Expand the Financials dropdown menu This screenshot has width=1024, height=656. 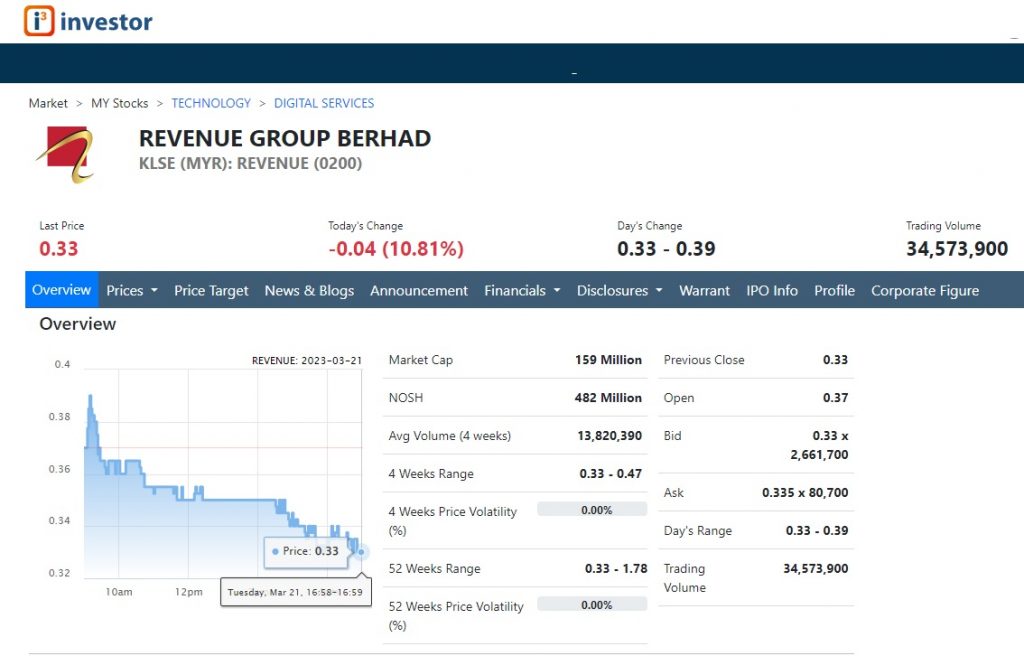click(x=522, y=290)
